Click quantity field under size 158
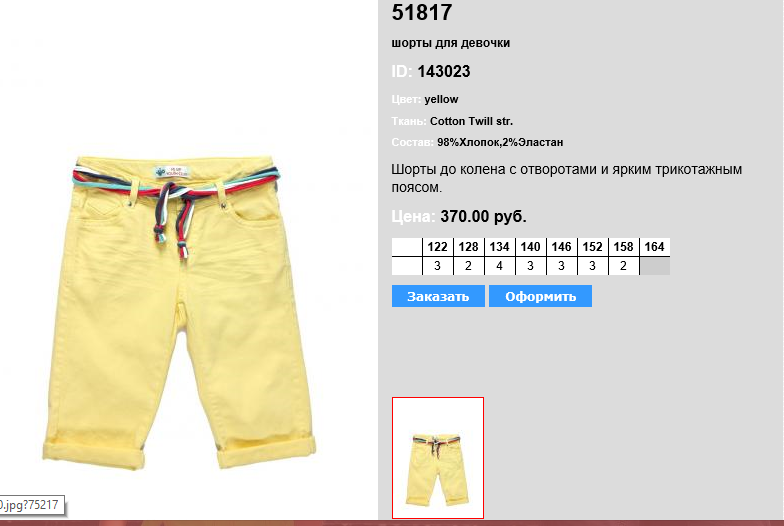Image resolution: width=784 pixels, height=526 pixels. (624, 266)
